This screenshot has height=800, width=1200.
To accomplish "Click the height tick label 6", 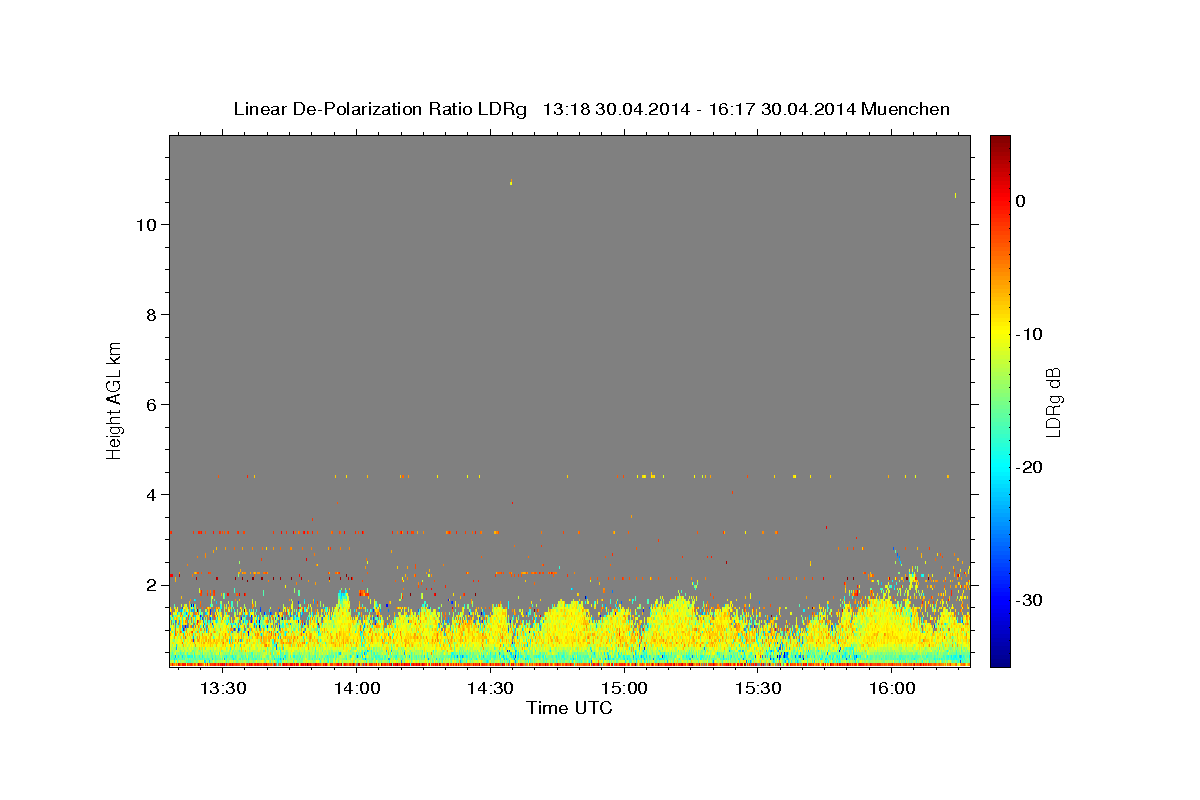I will pyautogui.click(x=152, y=405).
